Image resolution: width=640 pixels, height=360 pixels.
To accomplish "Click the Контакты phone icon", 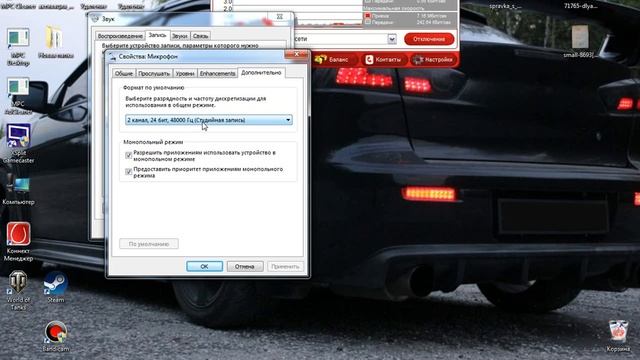I will tap(369, 60).
